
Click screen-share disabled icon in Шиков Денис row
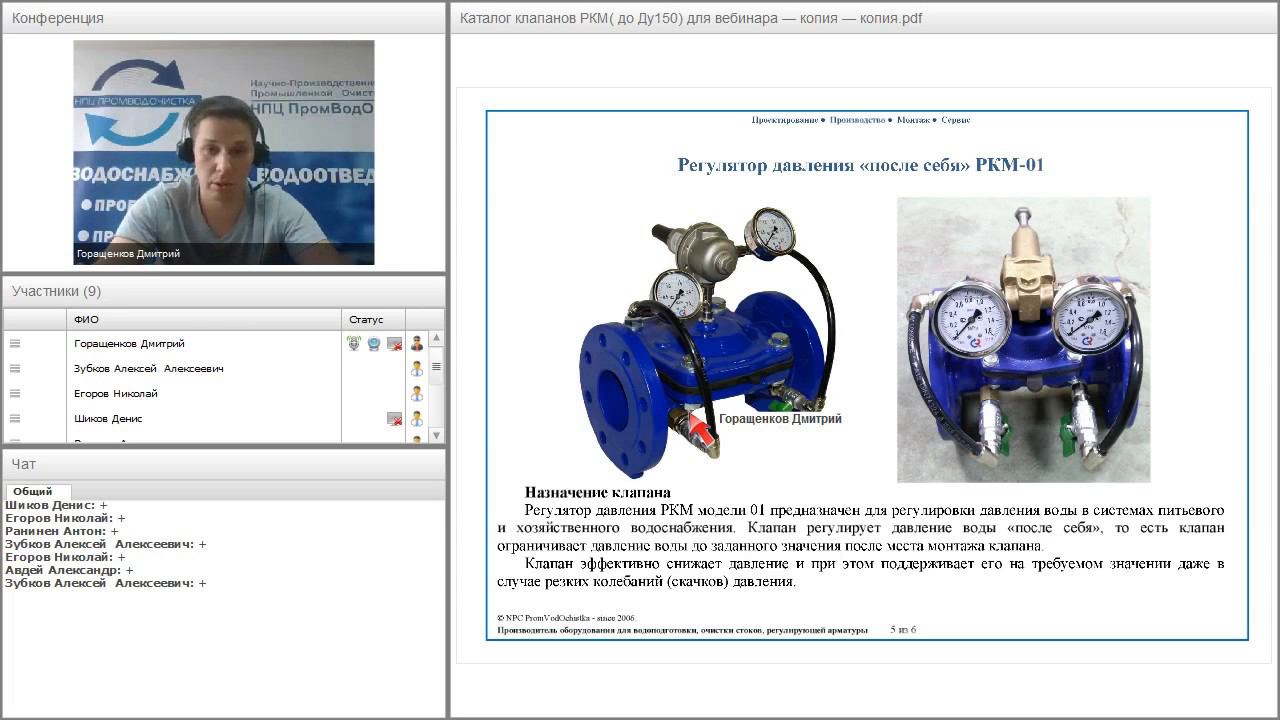[x=395, y=419]
